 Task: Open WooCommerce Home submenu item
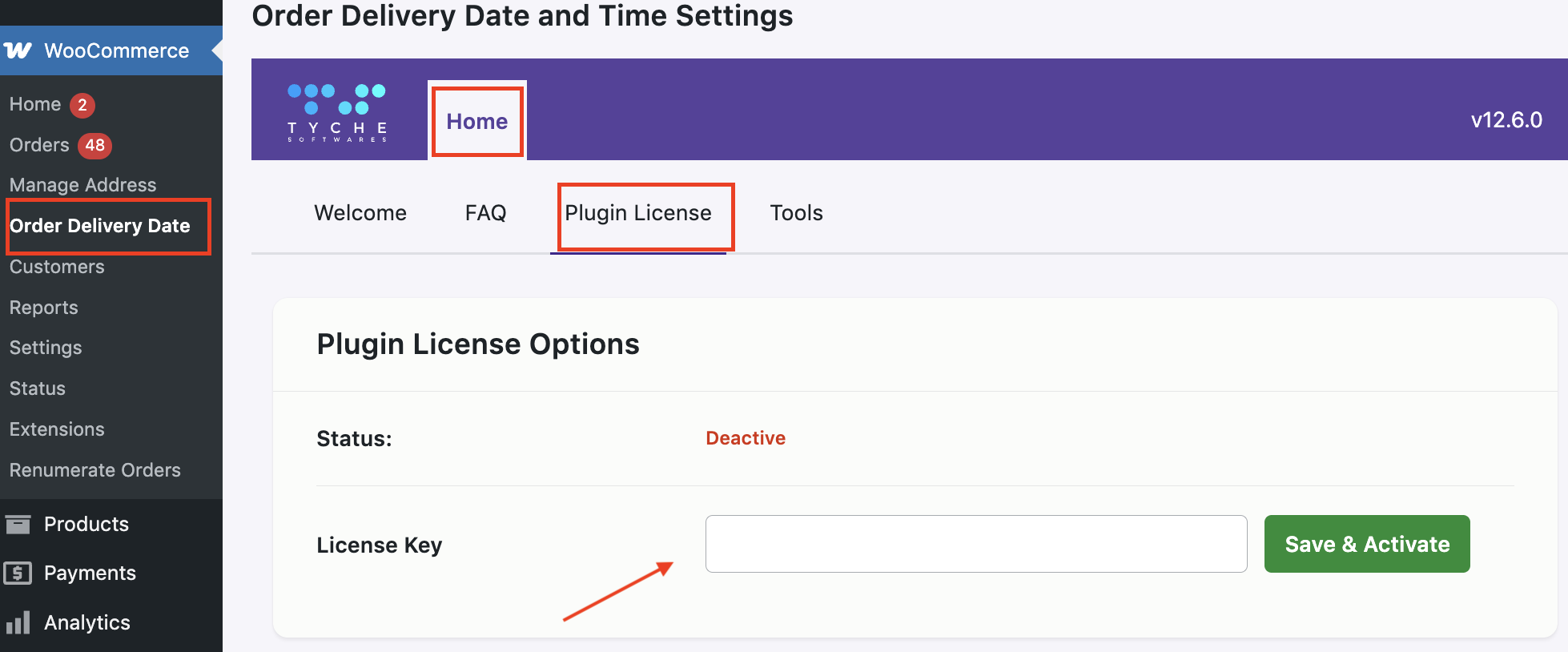[x=35, y=104]
